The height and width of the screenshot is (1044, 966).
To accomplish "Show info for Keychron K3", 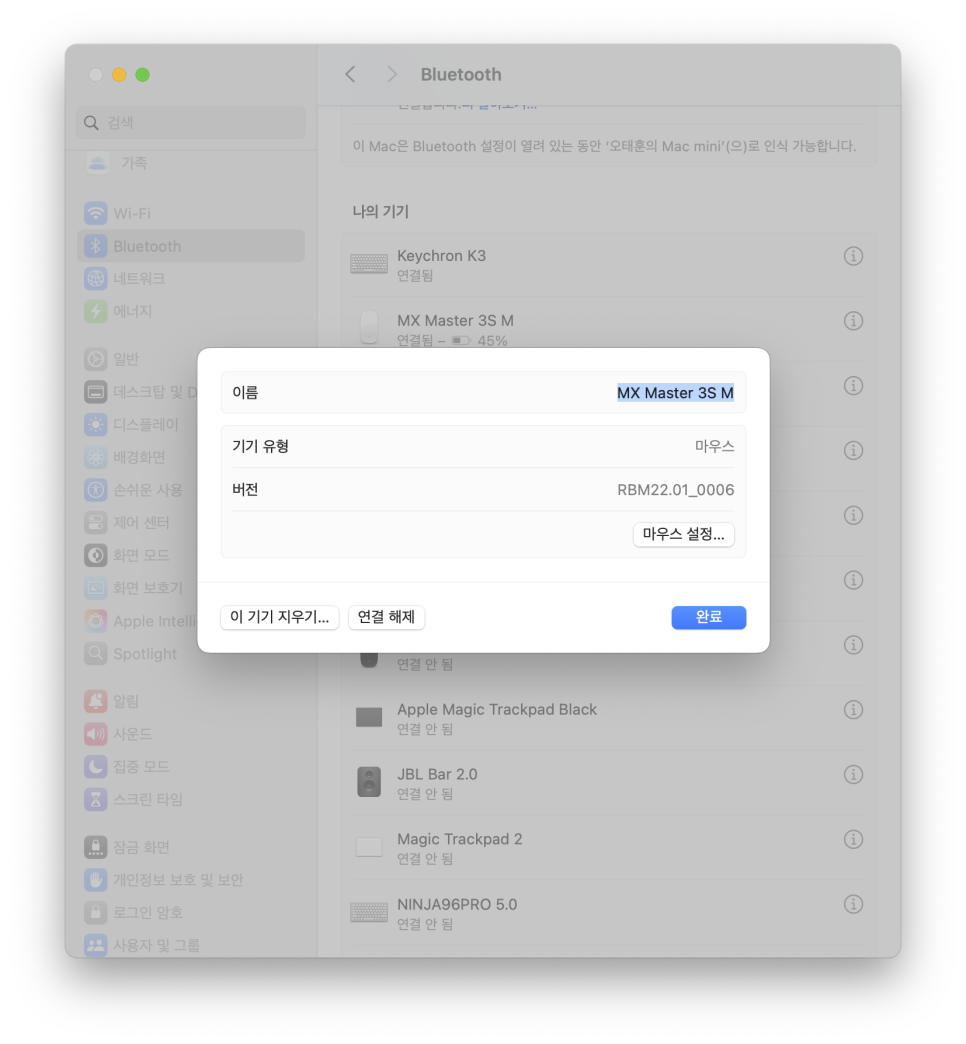I will (853, 256).
